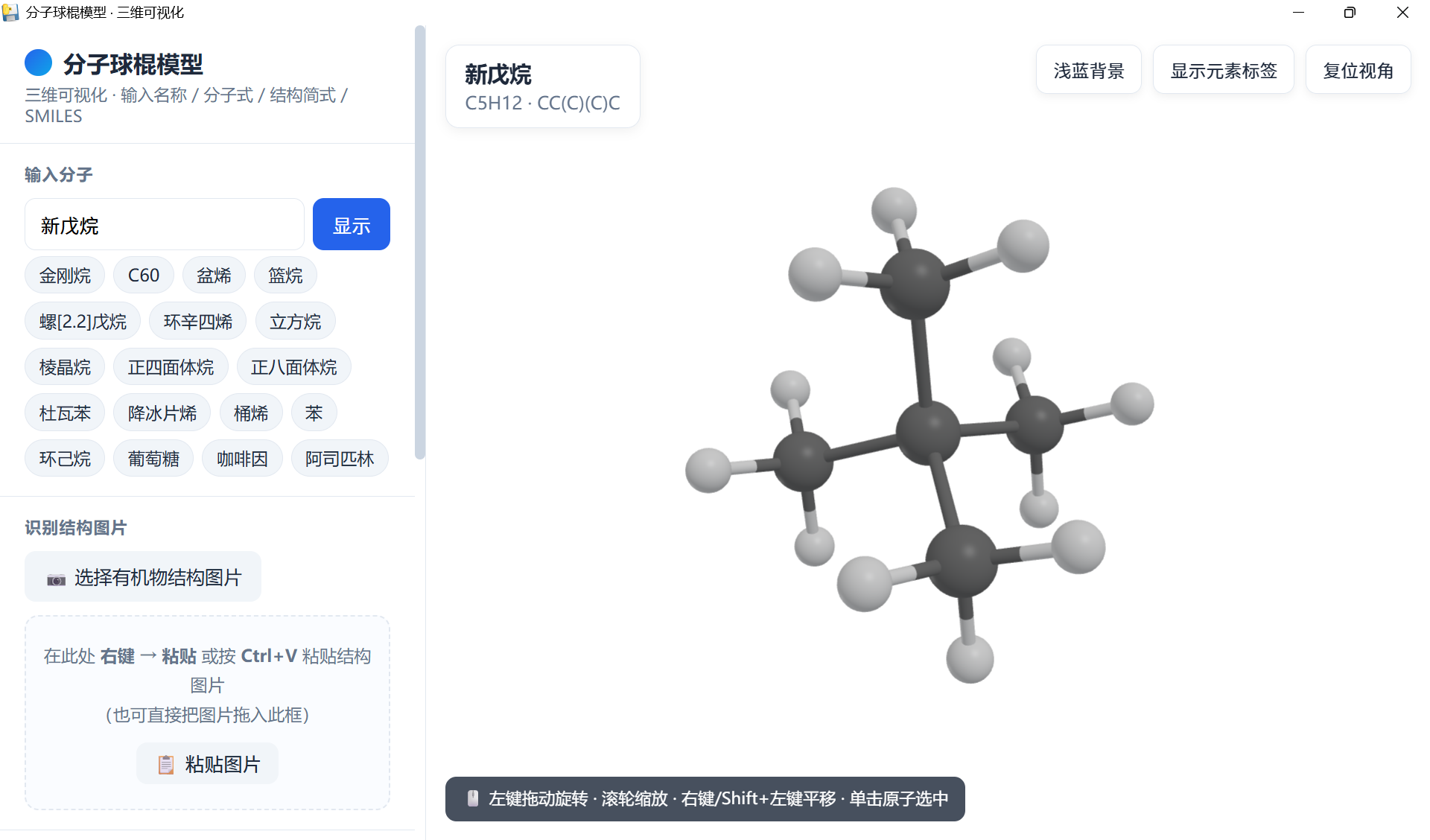Choose the 盆烯 preset chip
Screen dimensions: 1430x840
pos(214,276)
